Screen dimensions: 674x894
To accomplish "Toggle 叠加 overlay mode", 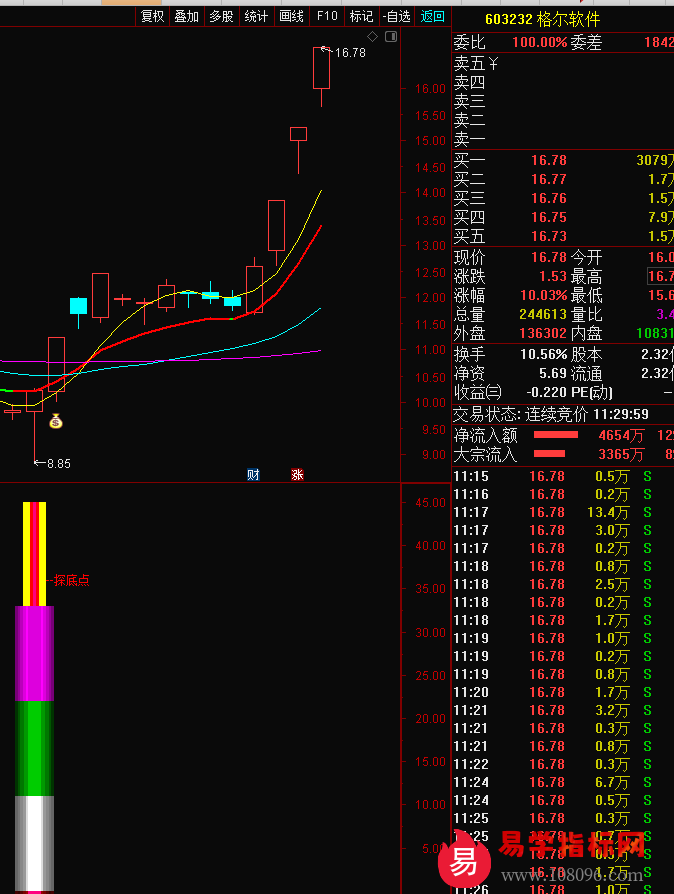I will (187, 16).
